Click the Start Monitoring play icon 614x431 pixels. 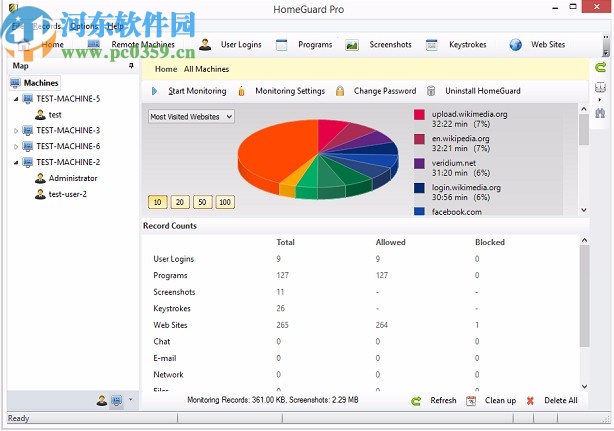tap(154, 91)
